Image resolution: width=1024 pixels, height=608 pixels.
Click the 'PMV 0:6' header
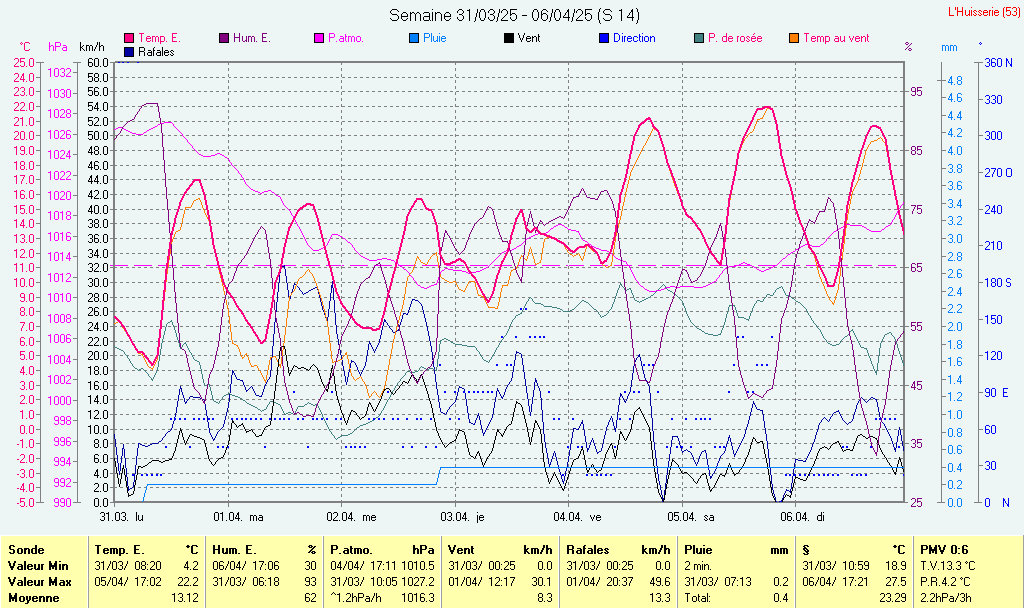point(944,550)
